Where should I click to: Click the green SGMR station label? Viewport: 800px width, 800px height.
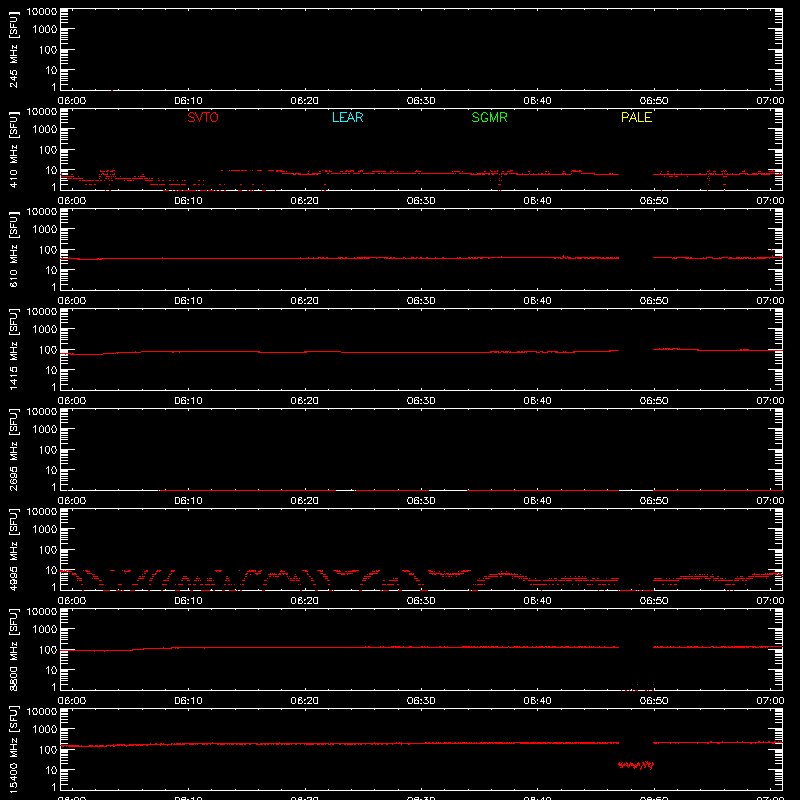click(x=489, y=117)
